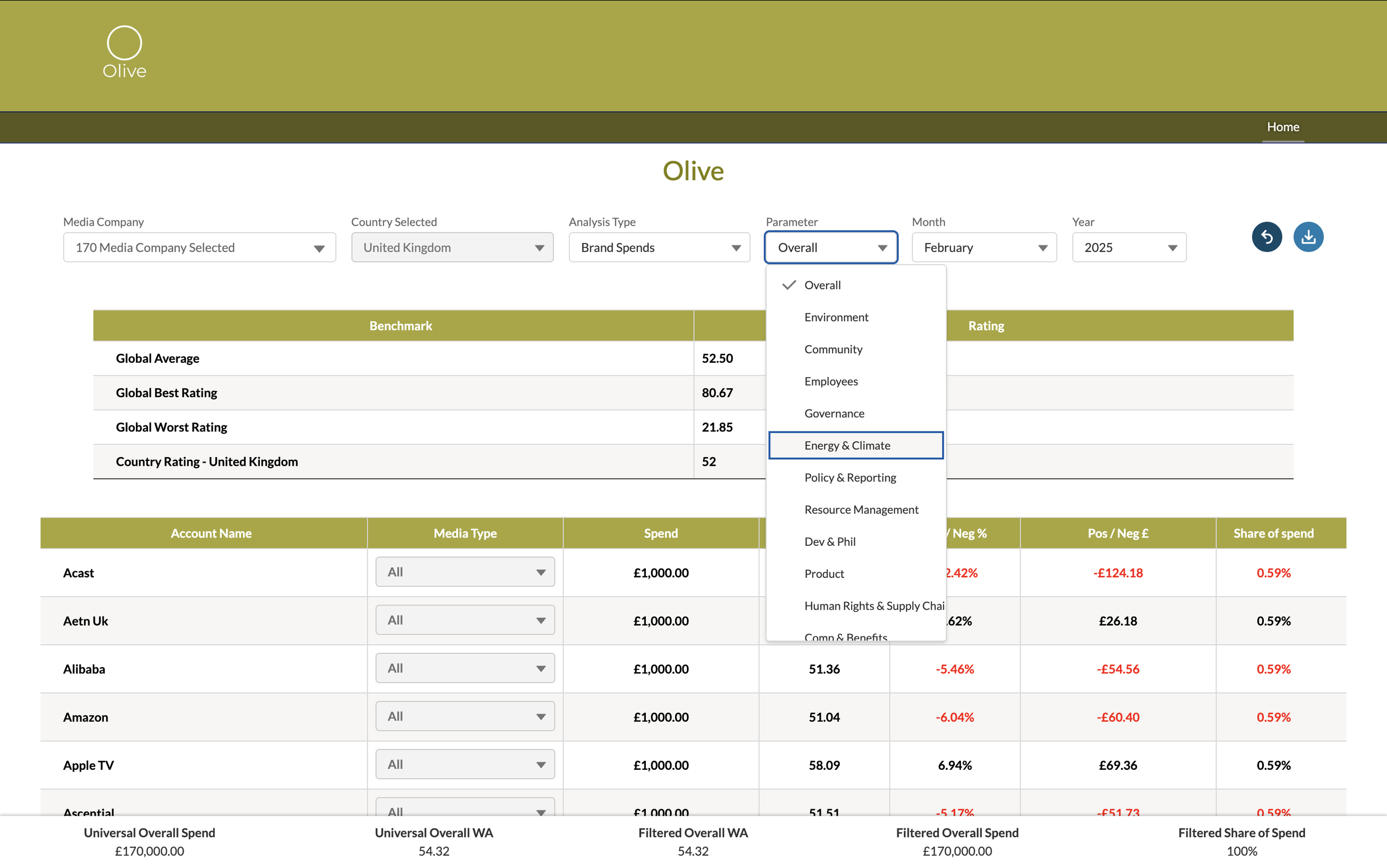This screenshot has width=1387, height=868.
Task: Click the reset/undo round icon button
Action: (1267, 236)
